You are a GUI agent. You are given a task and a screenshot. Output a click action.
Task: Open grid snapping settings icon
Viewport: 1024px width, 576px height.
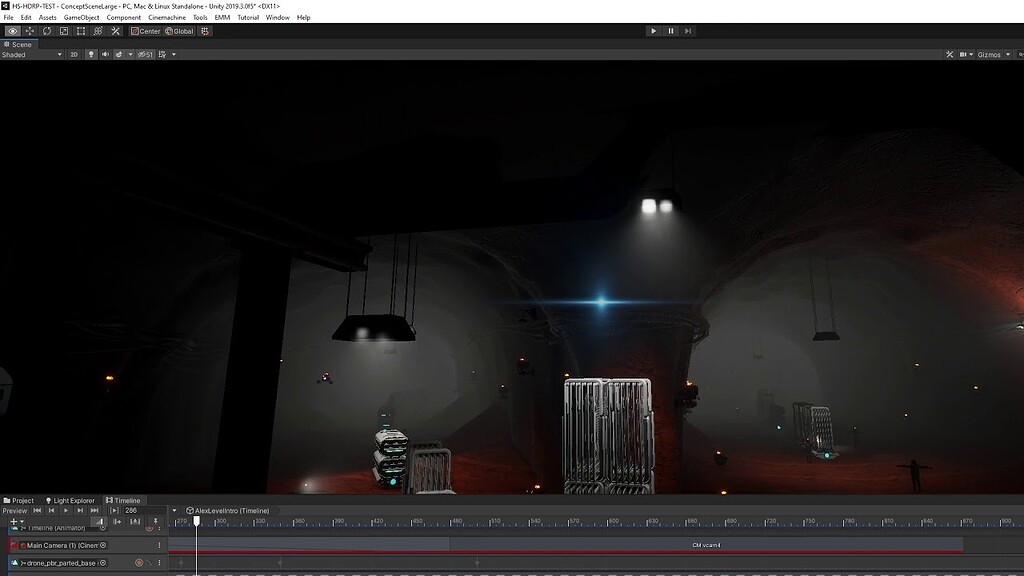point(204,31)
